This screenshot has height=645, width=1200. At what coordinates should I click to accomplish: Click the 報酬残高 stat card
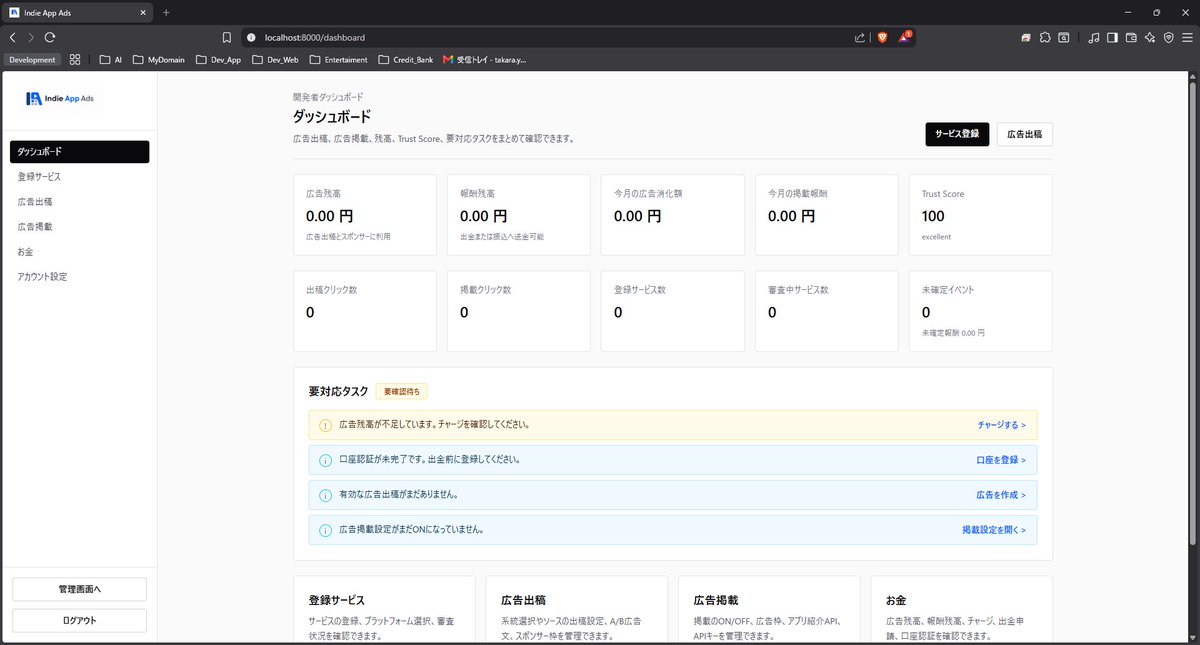click(x=519, y=215)
